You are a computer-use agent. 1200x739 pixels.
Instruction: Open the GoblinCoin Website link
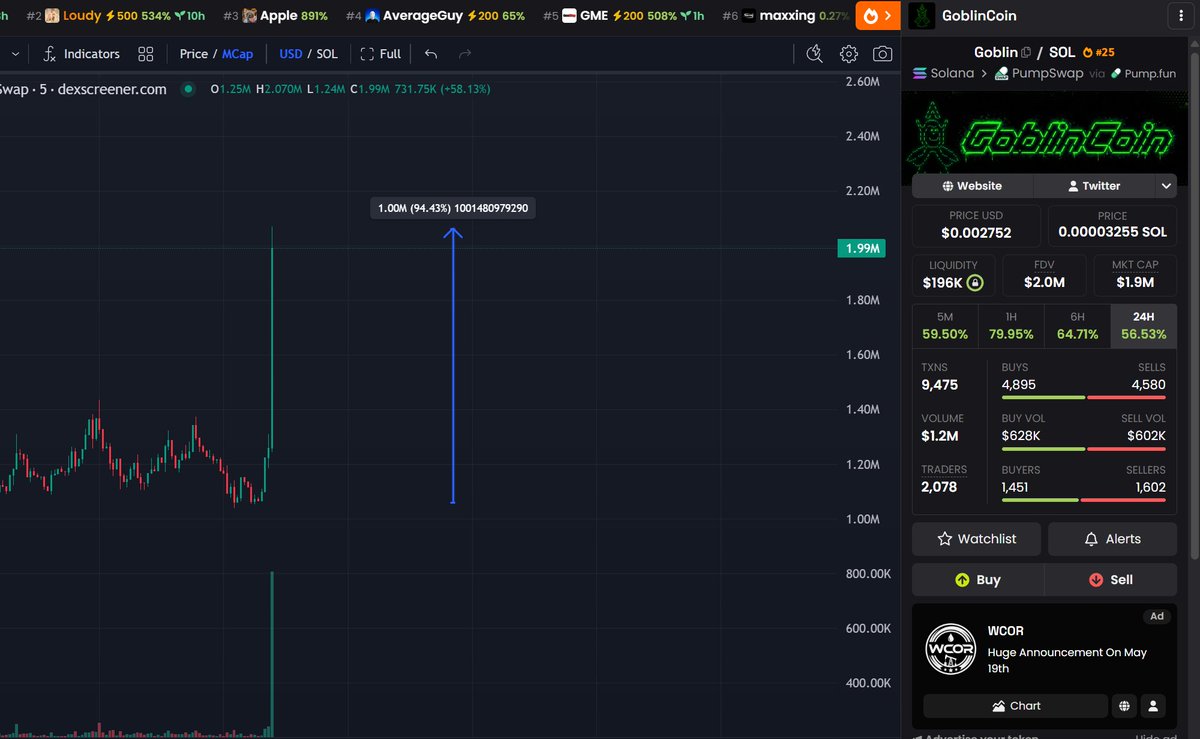[972, 186]
